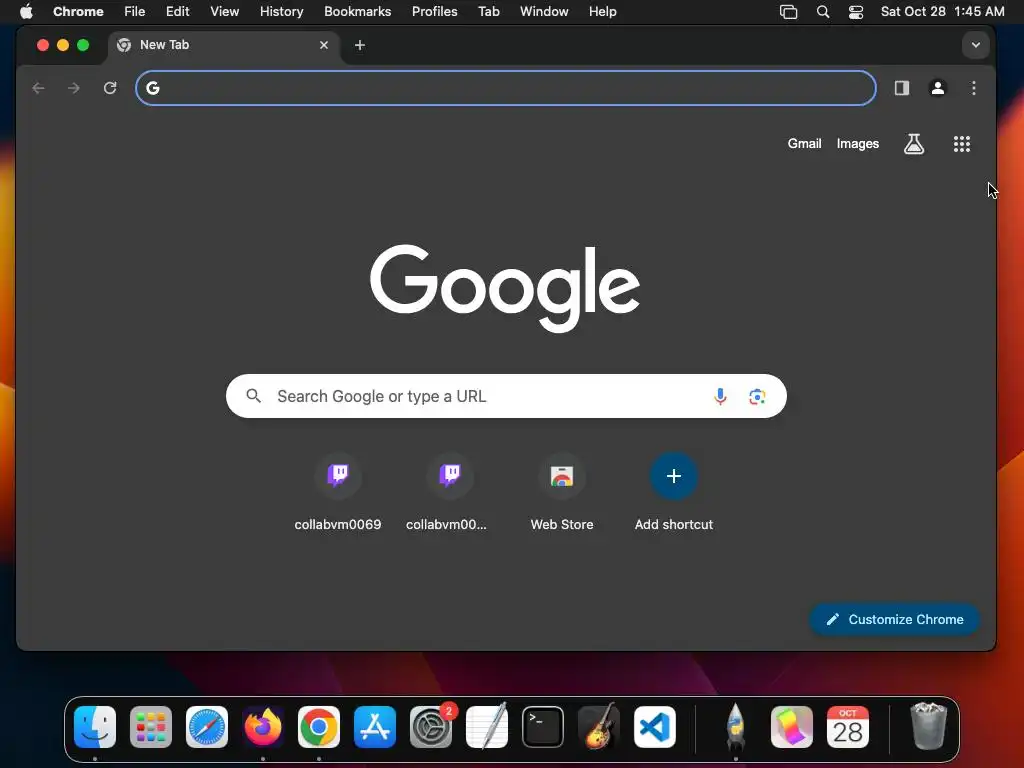Open the View menu
The width and height of the screenshot is (1024, 768).
click(224, 12)
